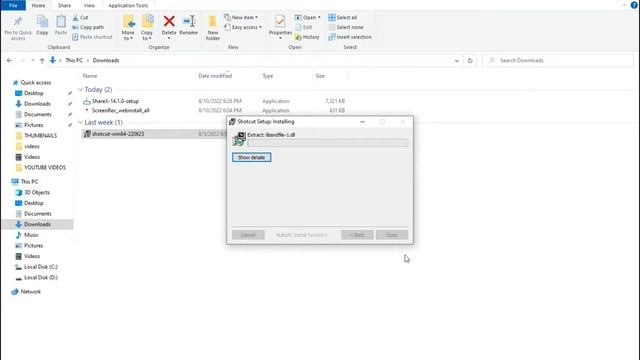Open 3D Objects in navigation pane
This screenshot has height=360, width=640.
37,192
